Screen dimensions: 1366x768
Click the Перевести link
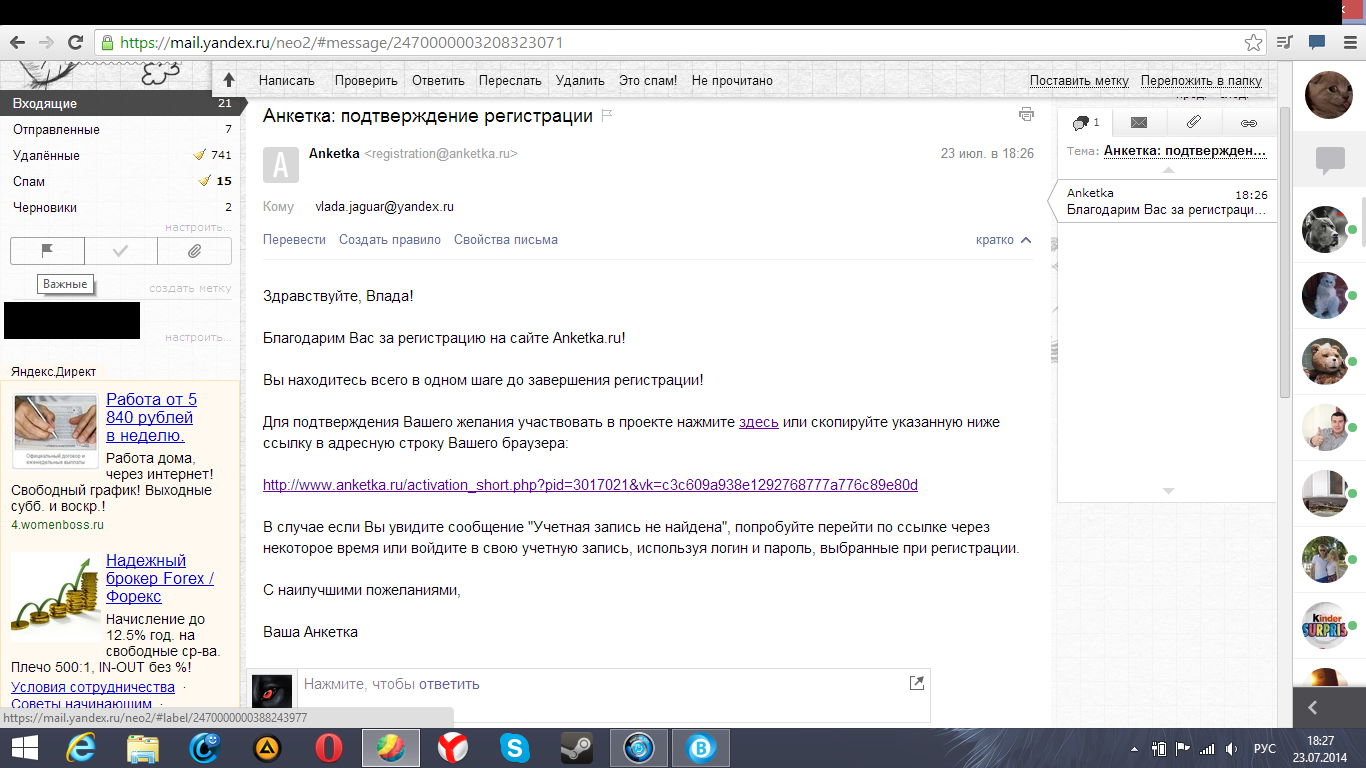(x=294, y=240)
